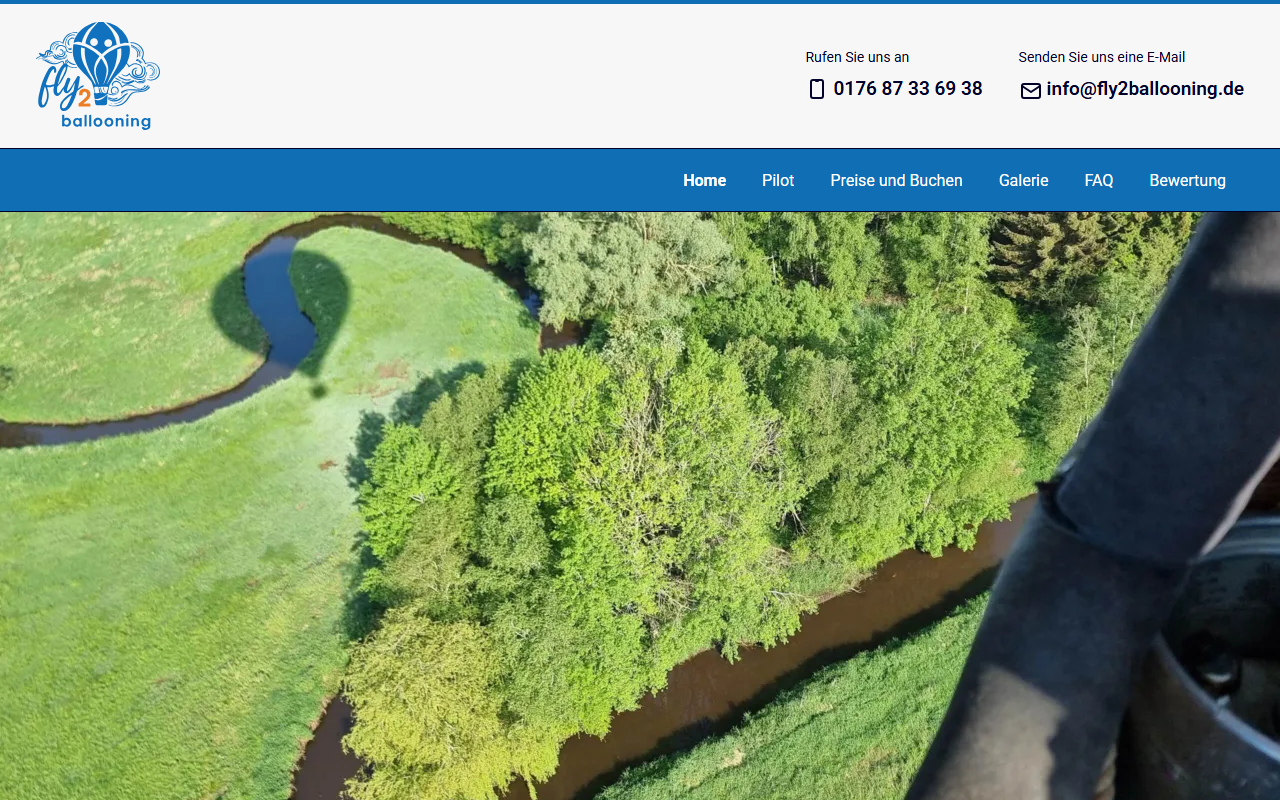Open the FAQ page
This screenshot has height=800, width=1280.
(x=1099, y=181)
